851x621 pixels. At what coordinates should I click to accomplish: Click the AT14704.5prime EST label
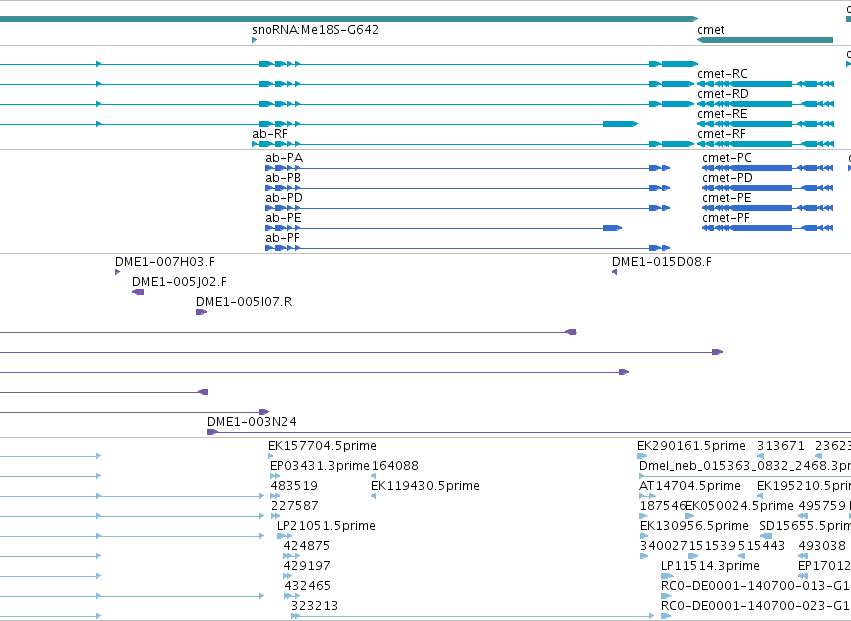click(x=690, y=486)
